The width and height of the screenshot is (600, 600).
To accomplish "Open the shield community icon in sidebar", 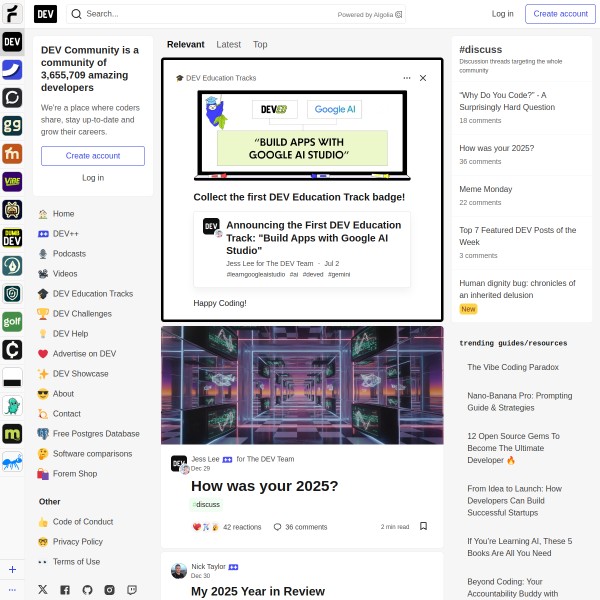I will pyautogui.click(x=12, y=293).
